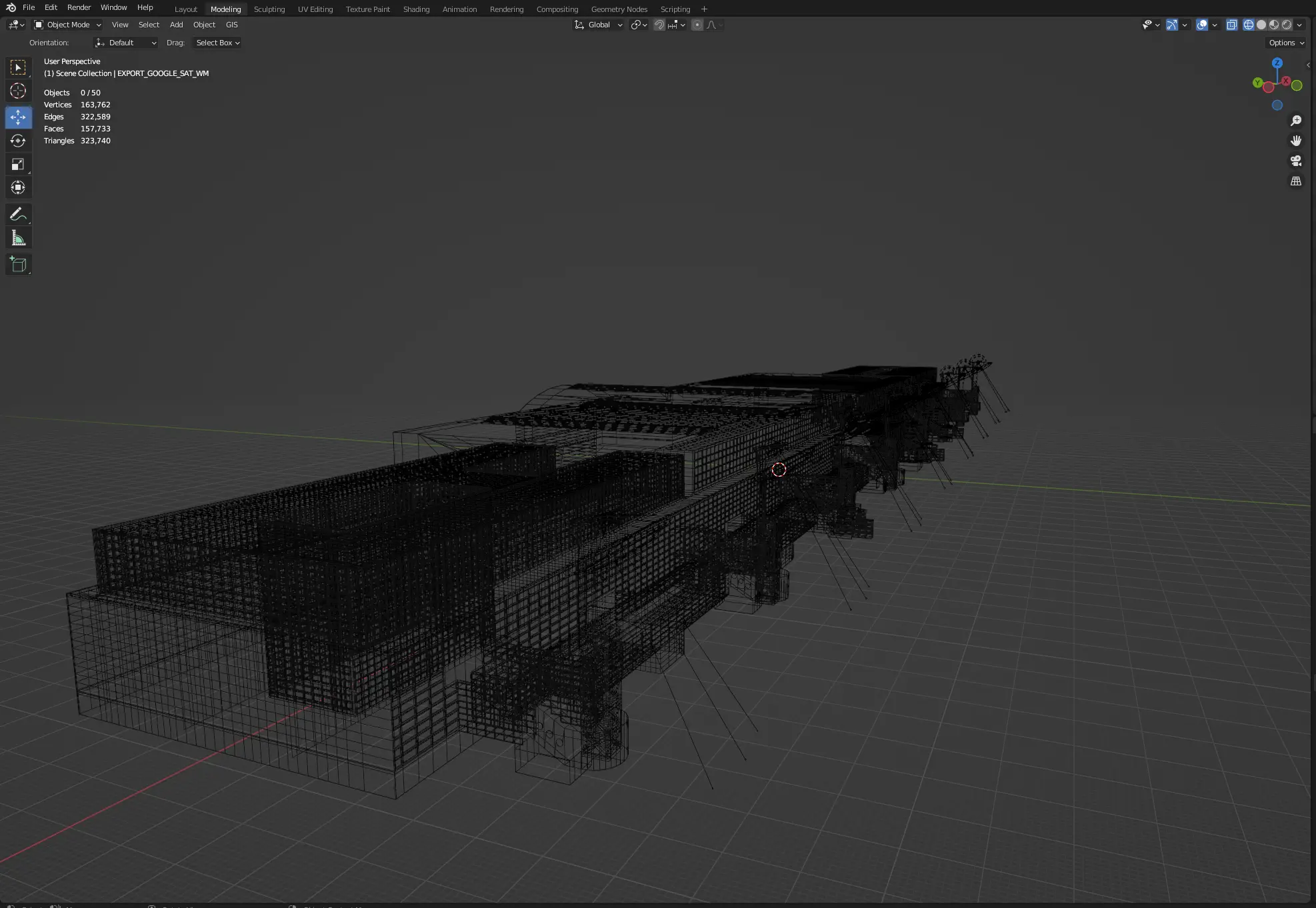1316x908 pixels.
Task: Select rendered viewport shading
Action: point(1287,25)
